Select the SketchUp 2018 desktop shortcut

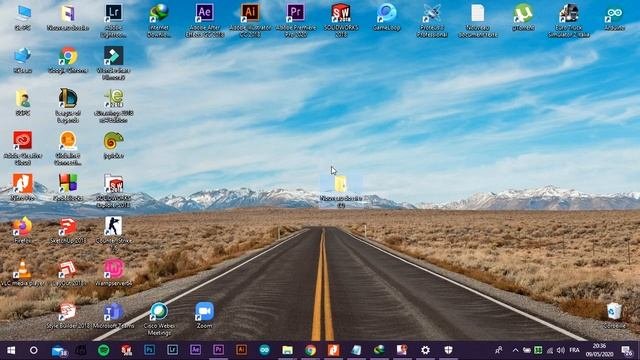(68, 230)
